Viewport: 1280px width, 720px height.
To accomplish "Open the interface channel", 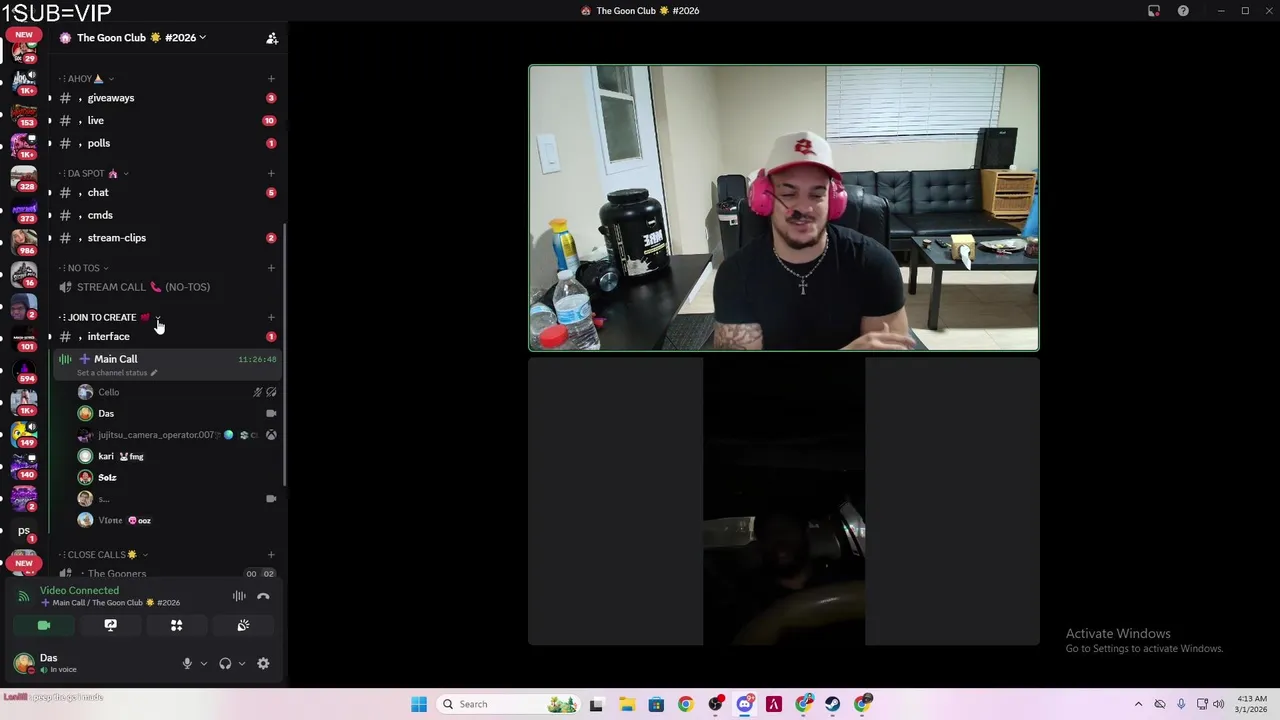I will coord(167,336).
